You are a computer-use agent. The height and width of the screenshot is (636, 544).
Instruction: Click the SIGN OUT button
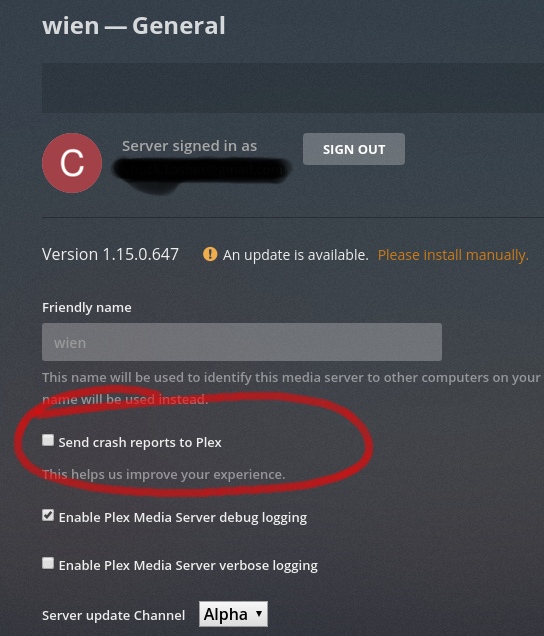pyautogui.click(x=354, y=149)
